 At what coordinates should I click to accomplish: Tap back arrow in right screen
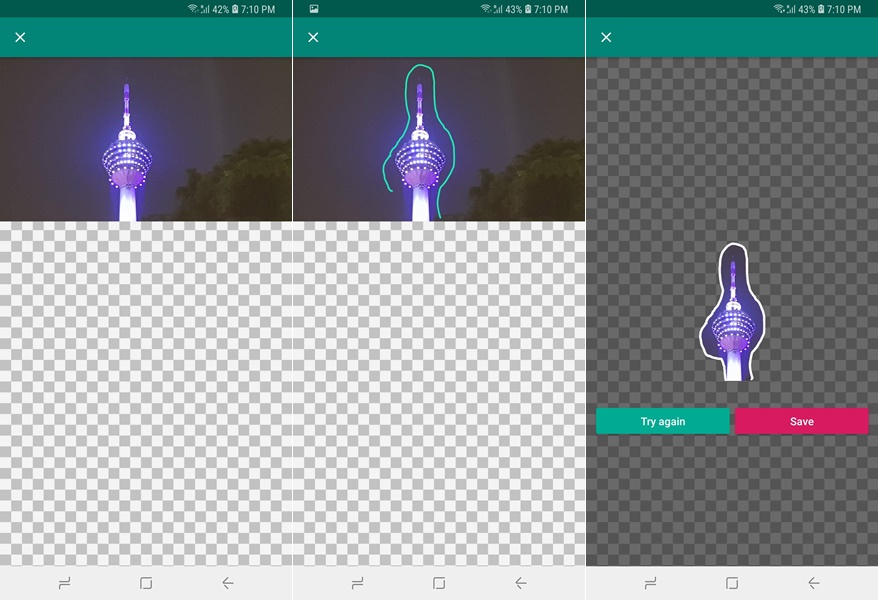[814, 583]
